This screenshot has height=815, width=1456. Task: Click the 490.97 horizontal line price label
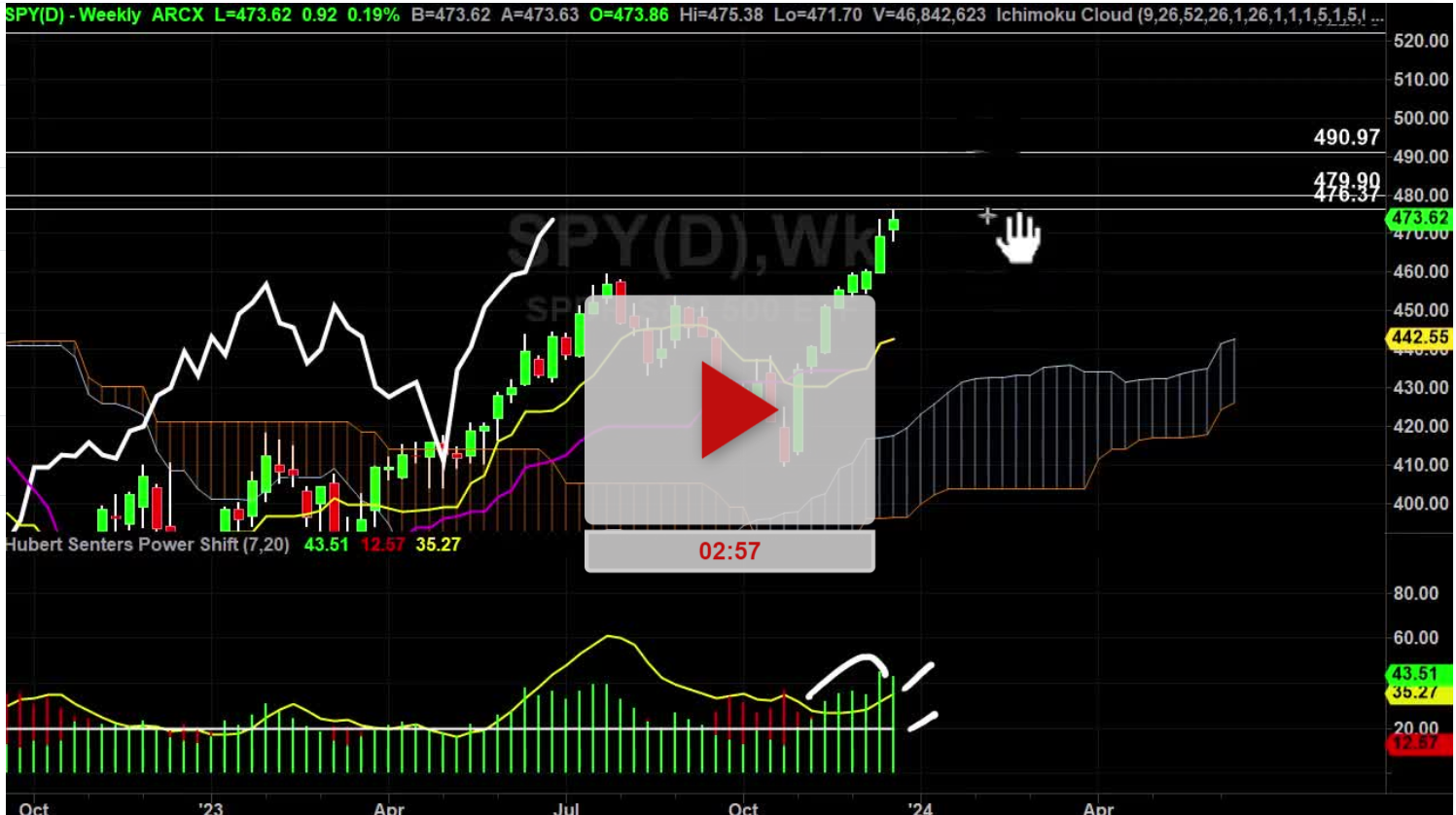click(x=1347, y=137)
